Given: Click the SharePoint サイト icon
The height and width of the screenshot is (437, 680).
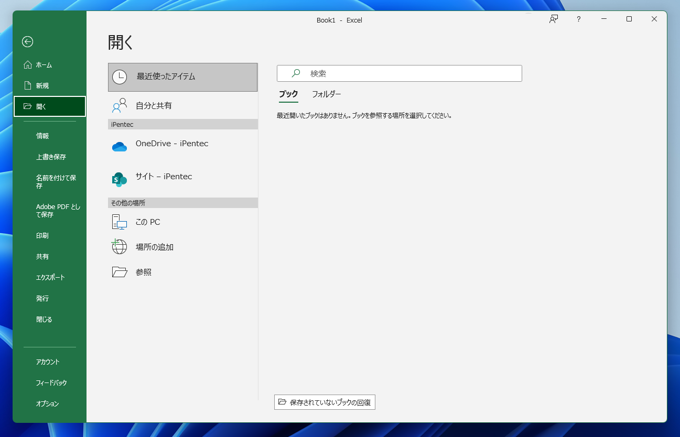Looking at the screenshot, I should click(x=119, y=179).
